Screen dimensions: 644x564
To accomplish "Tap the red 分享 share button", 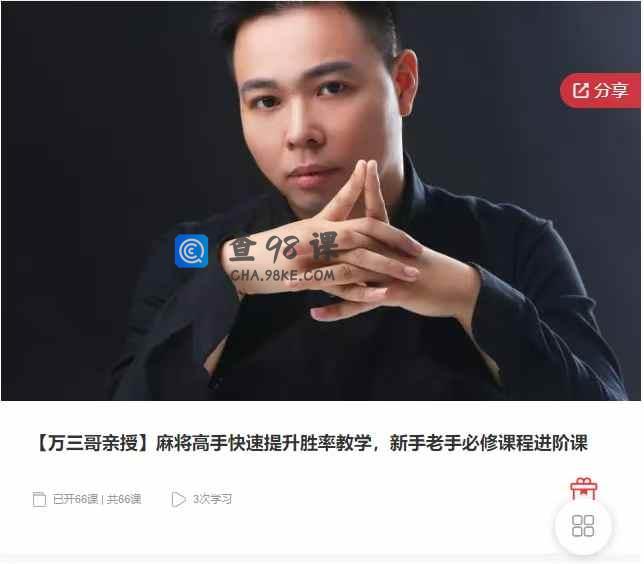I will [600, 90].
